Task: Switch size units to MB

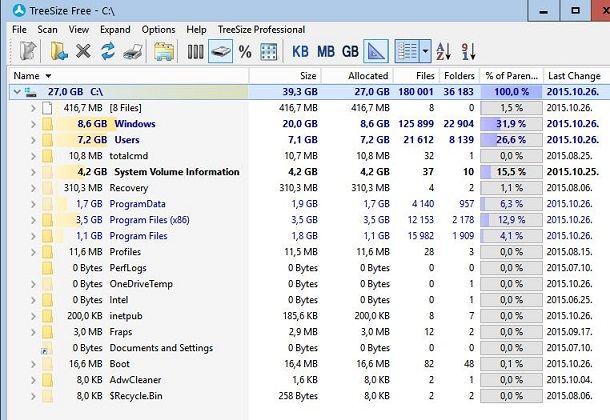Action: pyautogui.click(x=326, y=51)
